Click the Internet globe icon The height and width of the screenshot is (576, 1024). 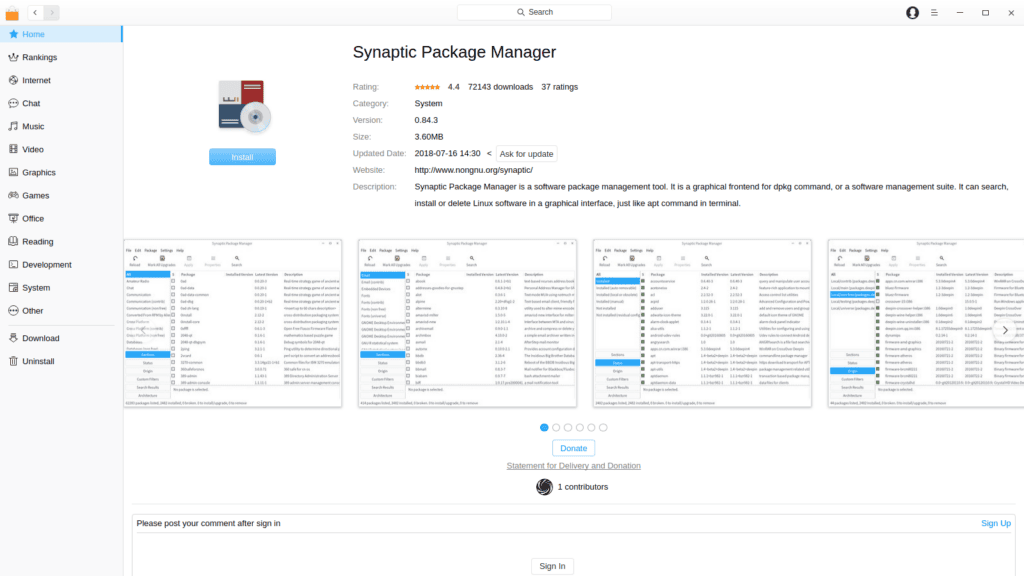13,80
